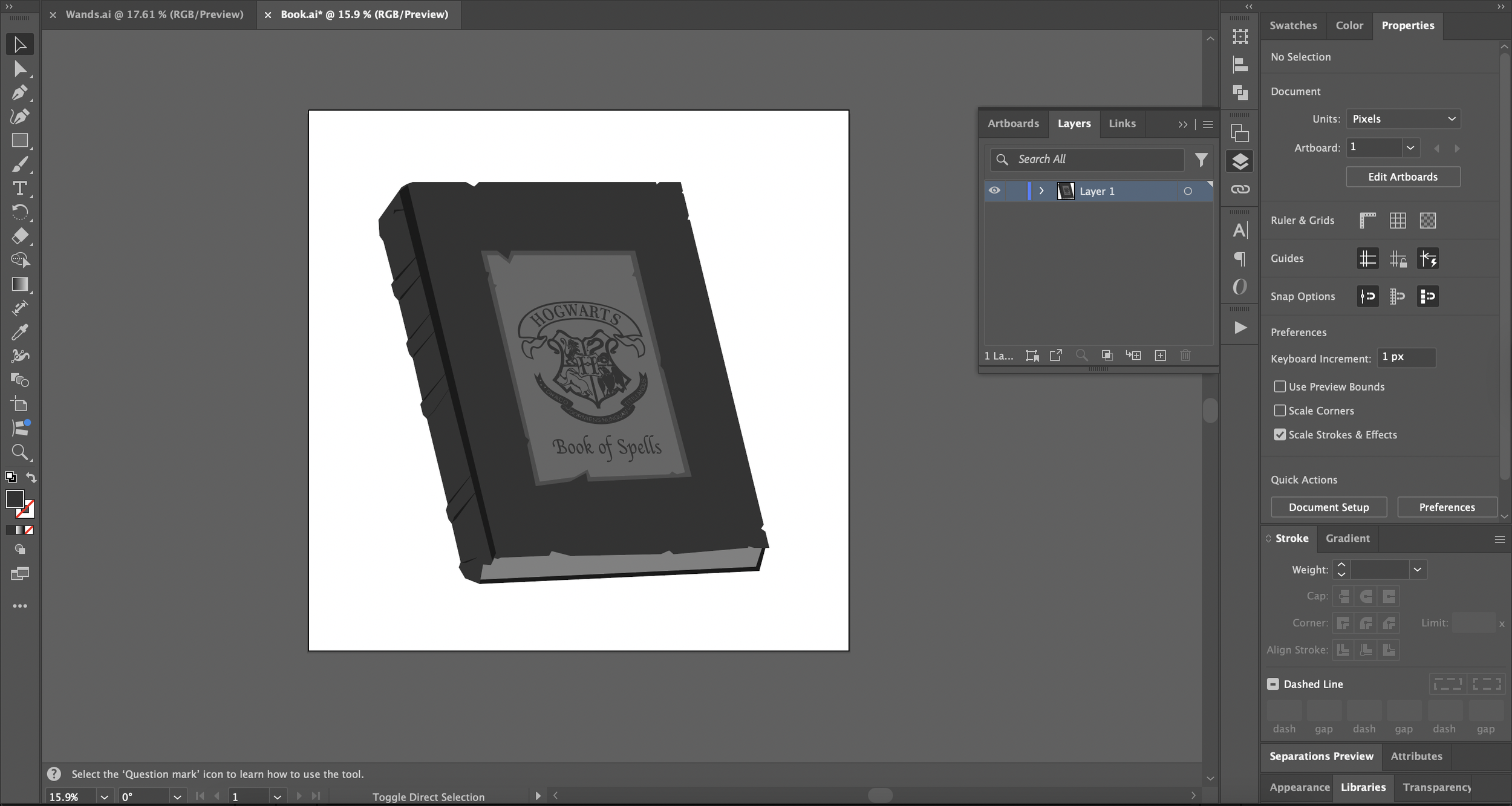Screen dimensions: 1512x806
Task: Click the Edit Artboards button
Action: (1403, 177)
